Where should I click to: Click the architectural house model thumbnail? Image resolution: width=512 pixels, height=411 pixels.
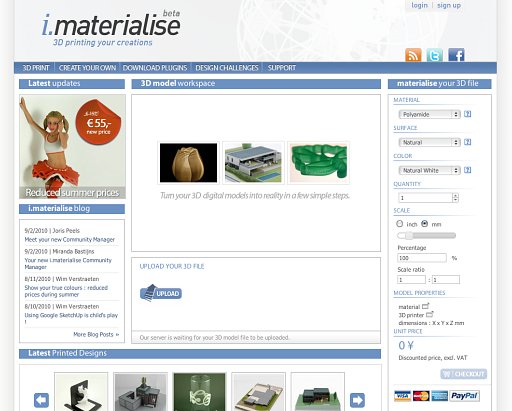pos(253,163)
